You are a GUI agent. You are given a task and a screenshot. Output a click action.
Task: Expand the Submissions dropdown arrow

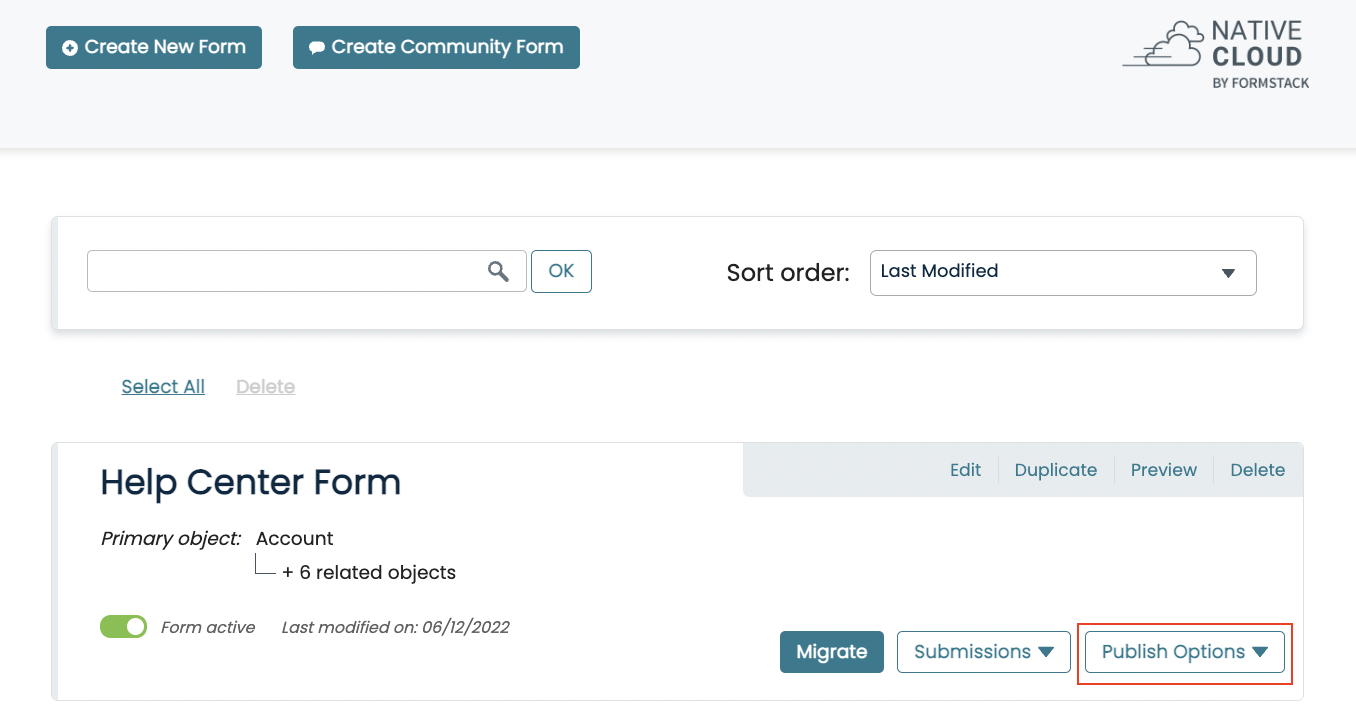pyautogui.click(x=1047, y=651)
